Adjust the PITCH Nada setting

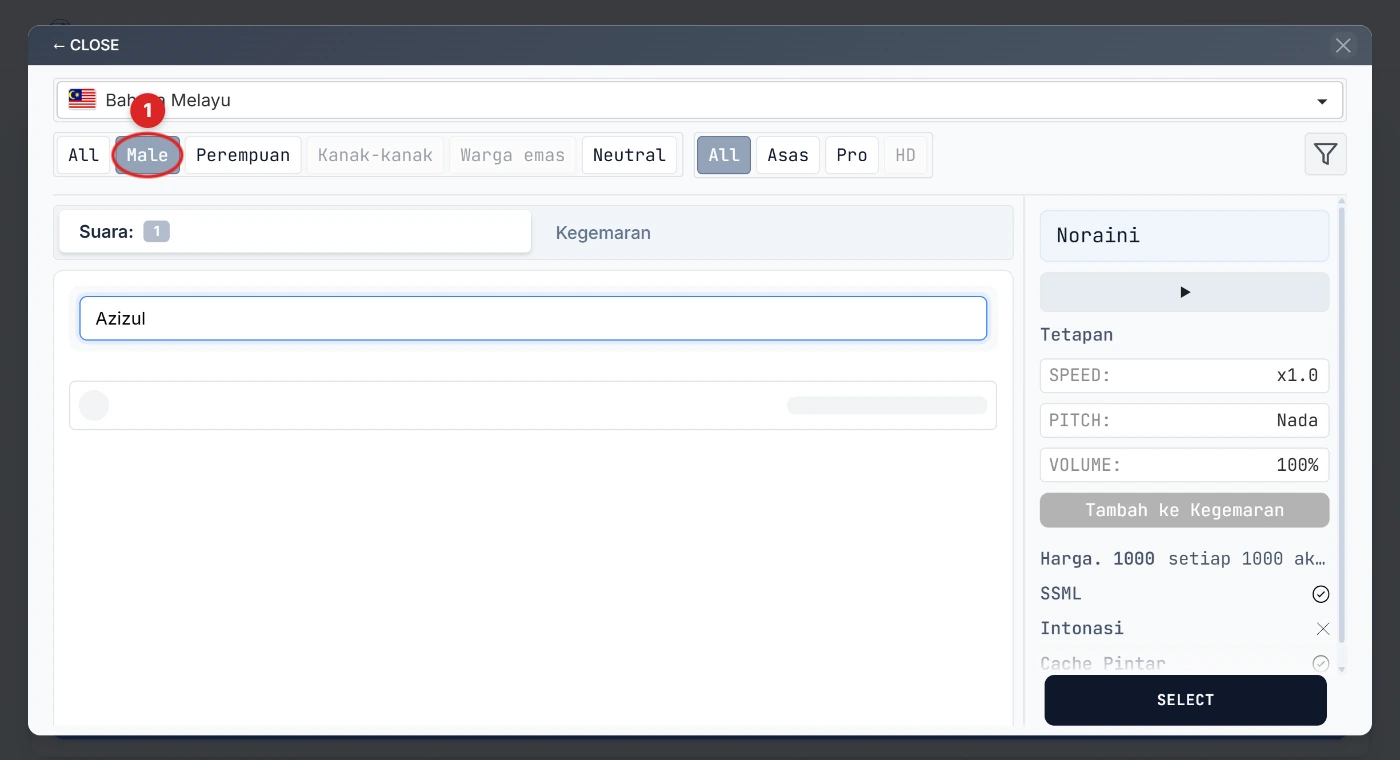click(x=1185, y=420)
